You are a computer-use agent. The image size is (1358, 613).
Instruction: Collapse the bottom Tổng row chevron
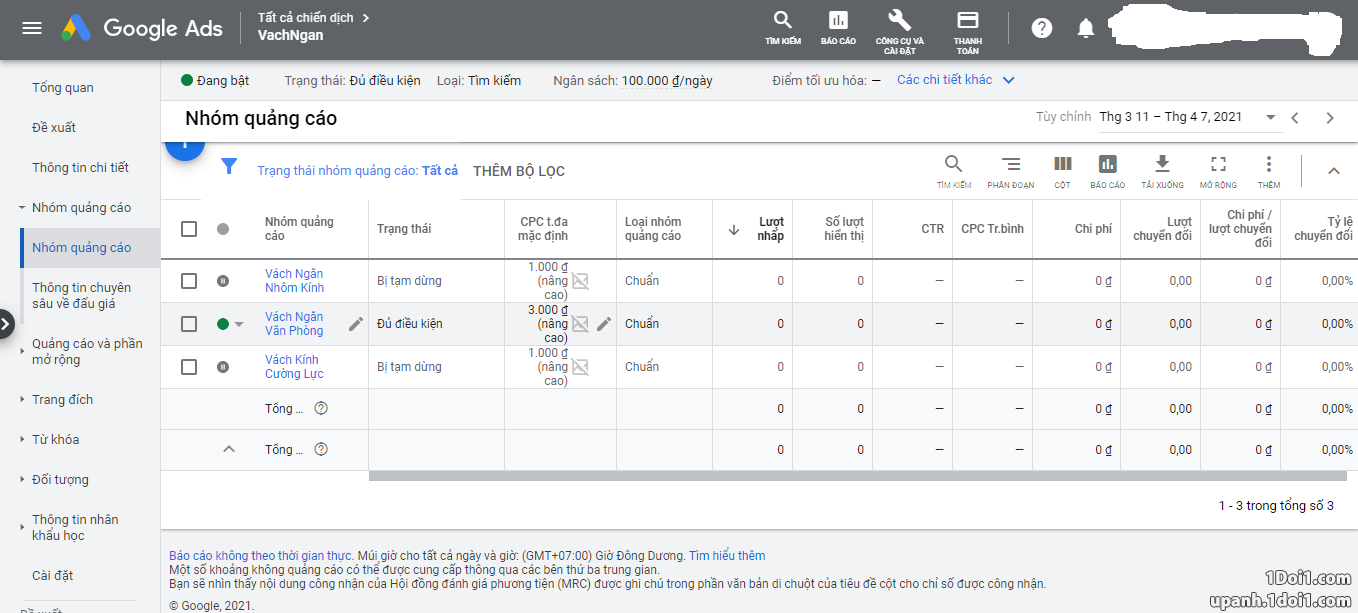pos(229,449)
